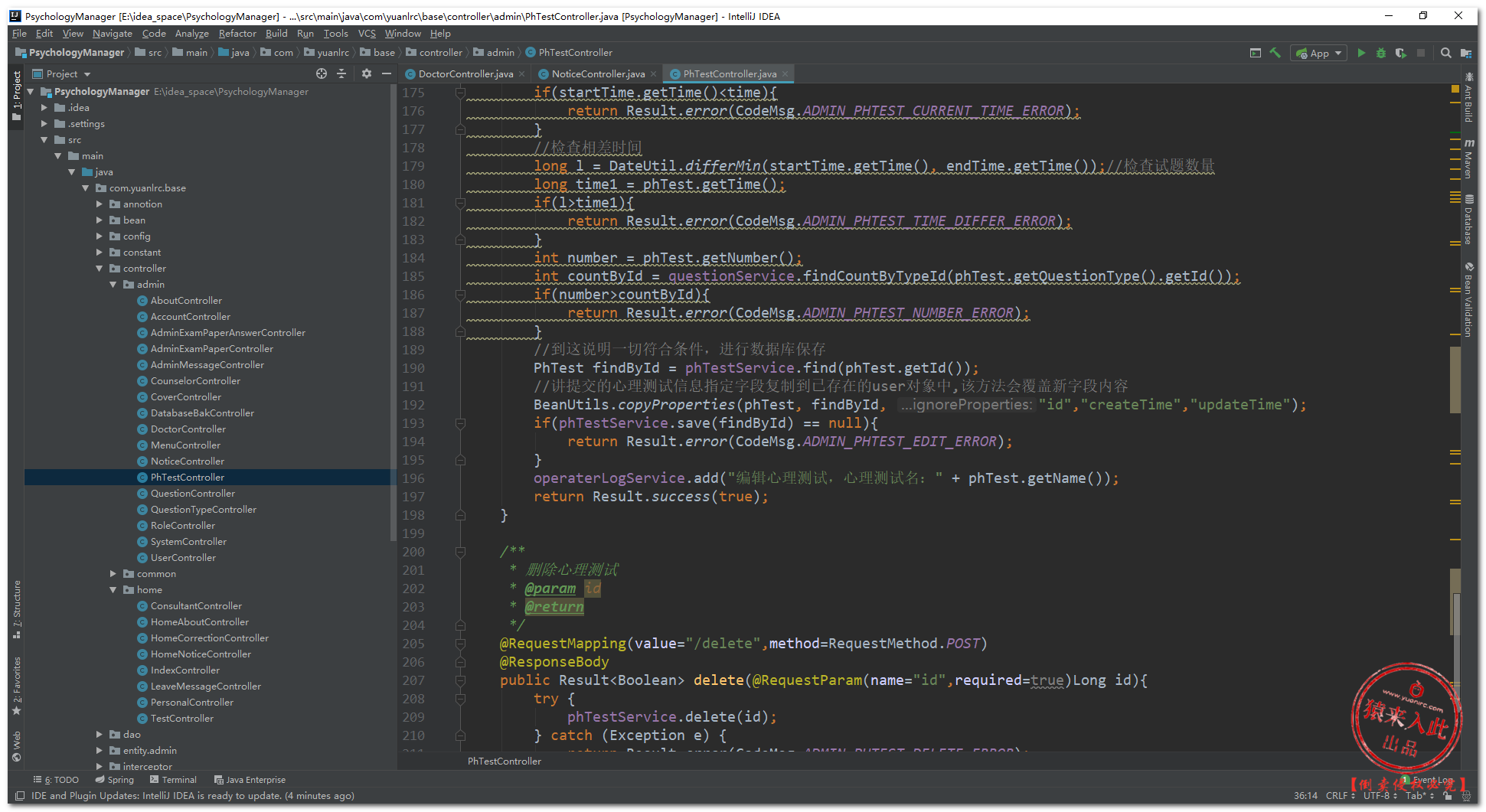Toggle fold for the line 200 Javadoc comment

click(460, 552)
